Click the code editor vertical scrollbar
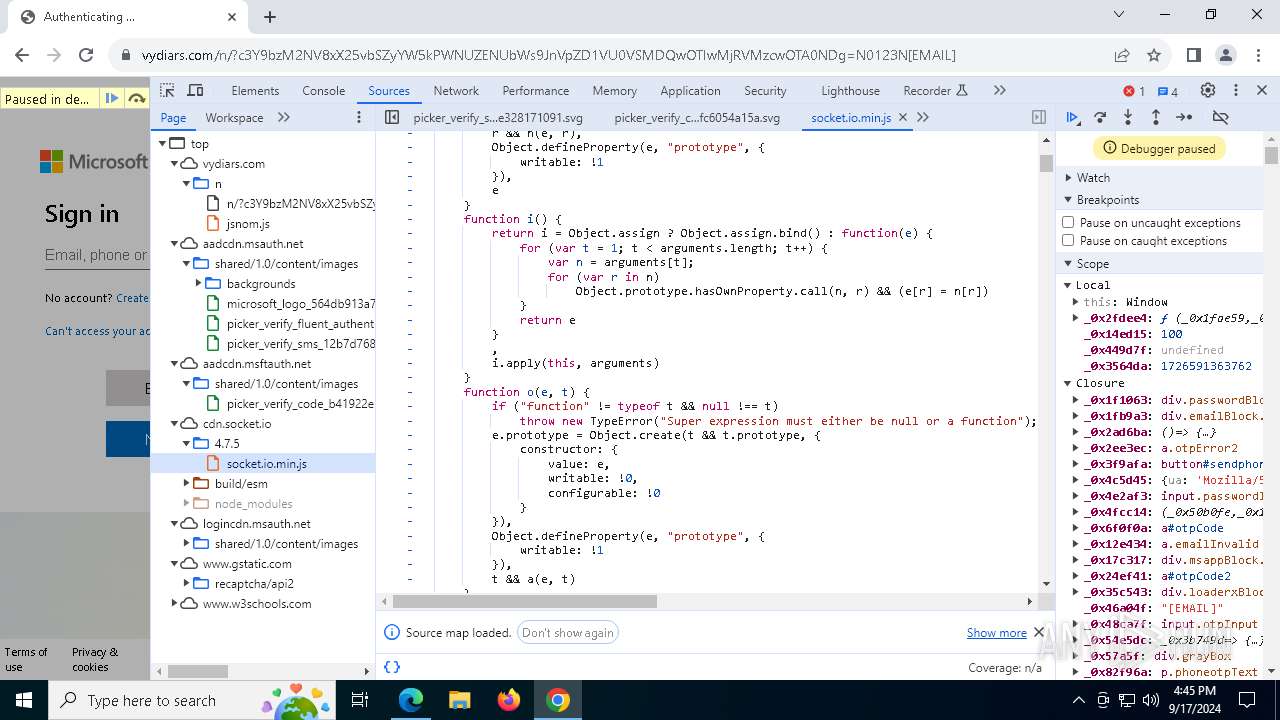Image resolution: width=1280 pixels, height=720 pixels. pos(1046,163)
